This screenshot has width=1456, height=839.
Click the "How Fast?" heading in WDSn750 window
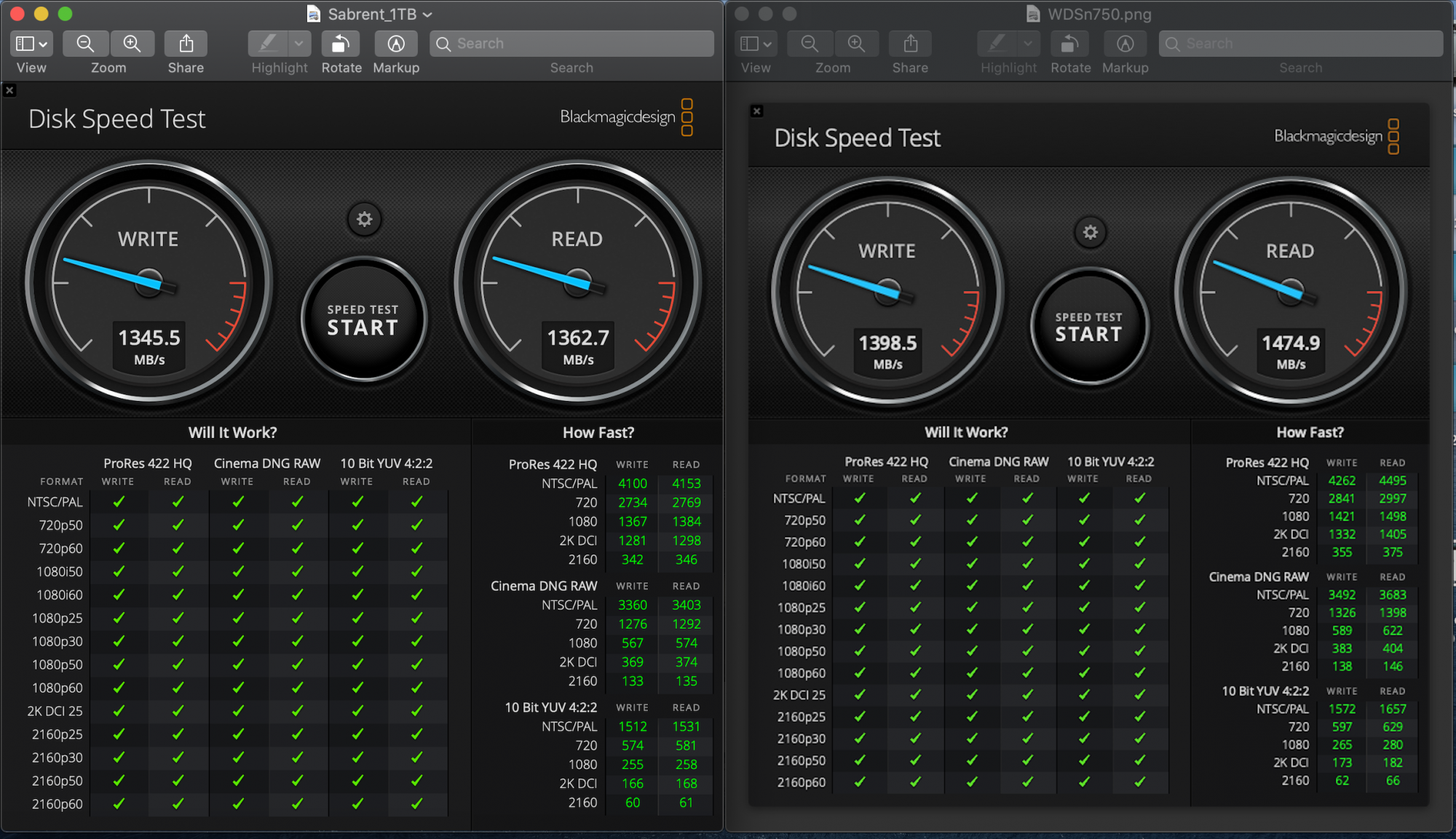(x=1310, y=432)
